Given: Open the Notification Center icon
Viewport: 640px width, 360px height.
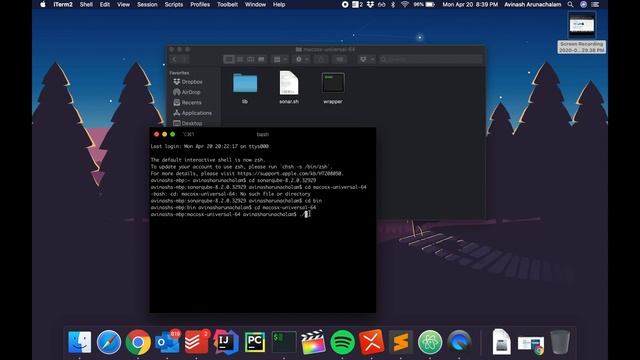Looking at the screenshot, I should click(x=596, y=4).
